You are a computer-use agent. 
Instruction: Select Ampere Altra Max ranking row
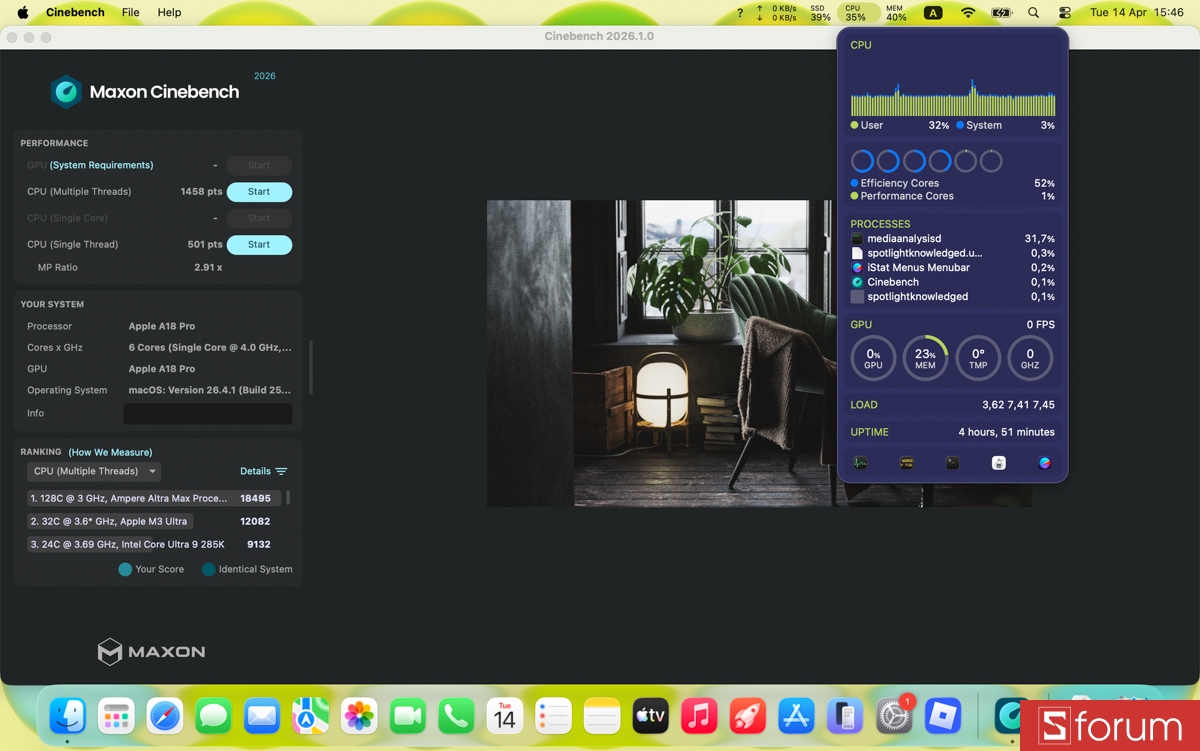[155, 498]
